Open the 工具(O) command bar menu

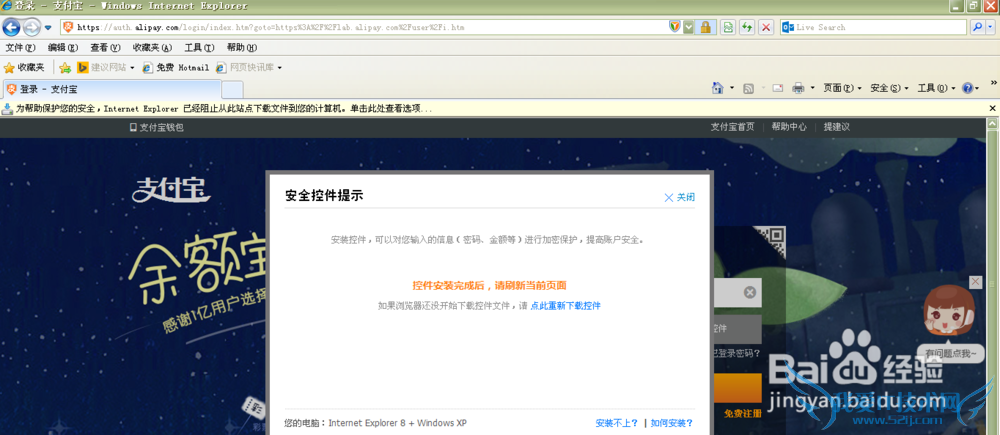pyautogui.click(x=937, y=88)
